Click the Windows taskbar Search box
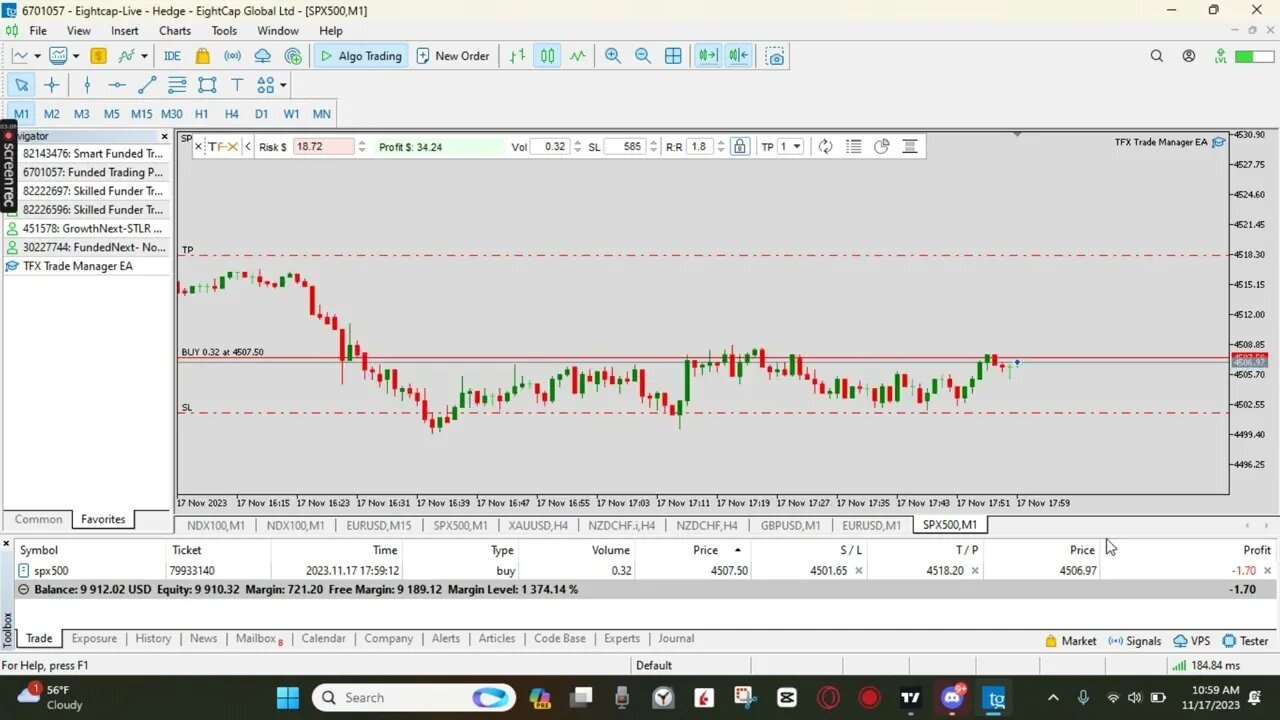This screenshot has width=1280, height=720. (x=414, y=697)
